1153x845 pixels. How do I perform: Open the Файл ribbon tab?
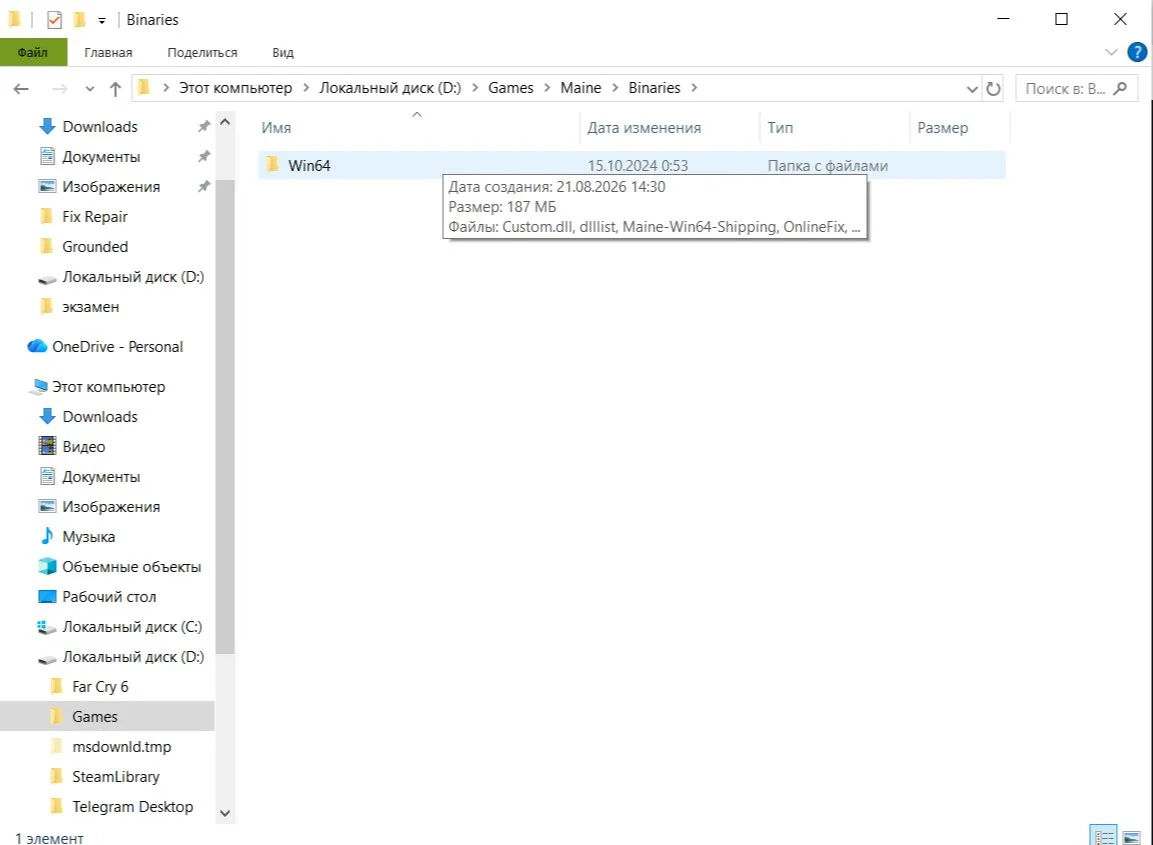(33, 52)
